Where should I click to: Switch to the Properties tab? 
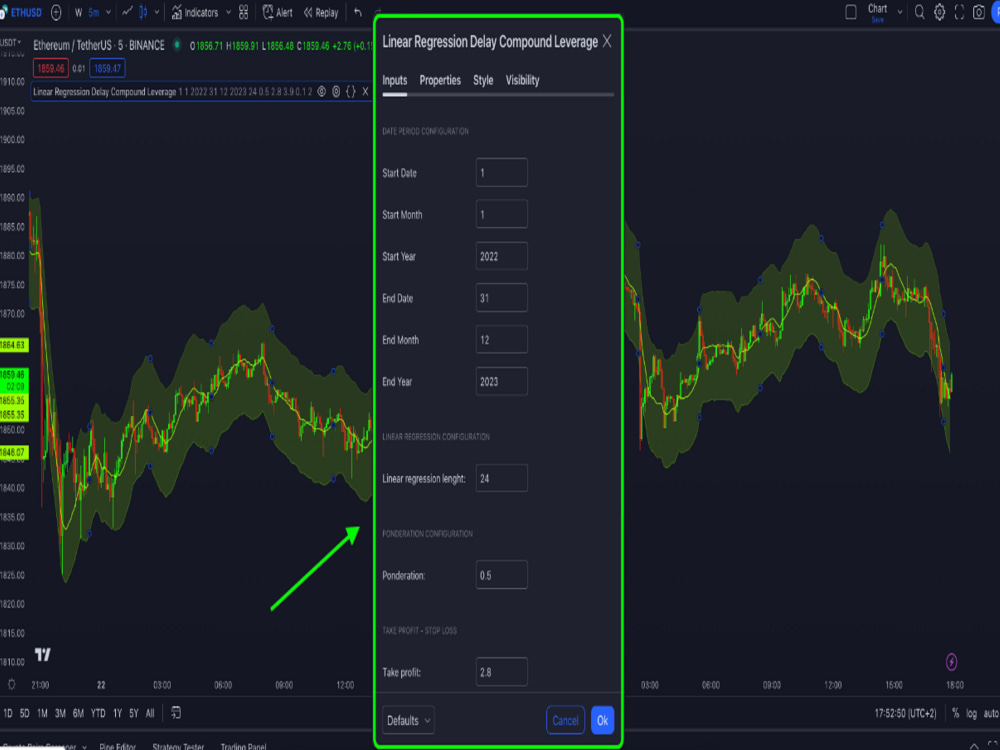coord(440,81)
